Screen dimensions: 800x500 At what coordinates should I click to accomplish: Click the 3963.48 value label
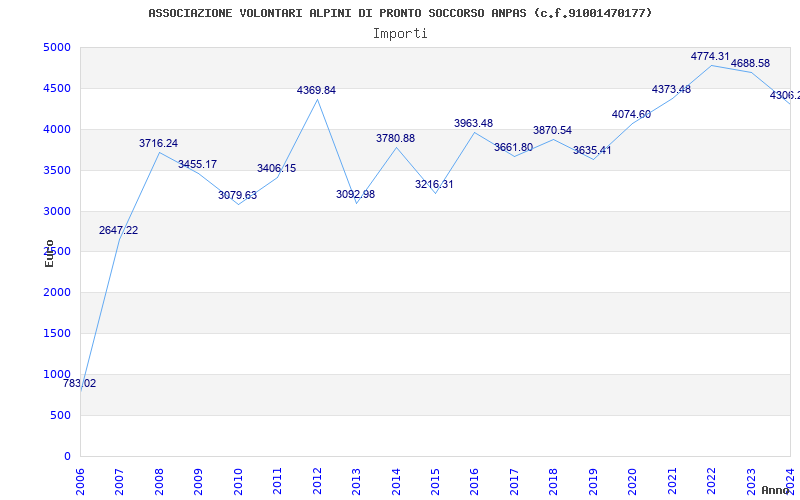click(x=473, y=123)
